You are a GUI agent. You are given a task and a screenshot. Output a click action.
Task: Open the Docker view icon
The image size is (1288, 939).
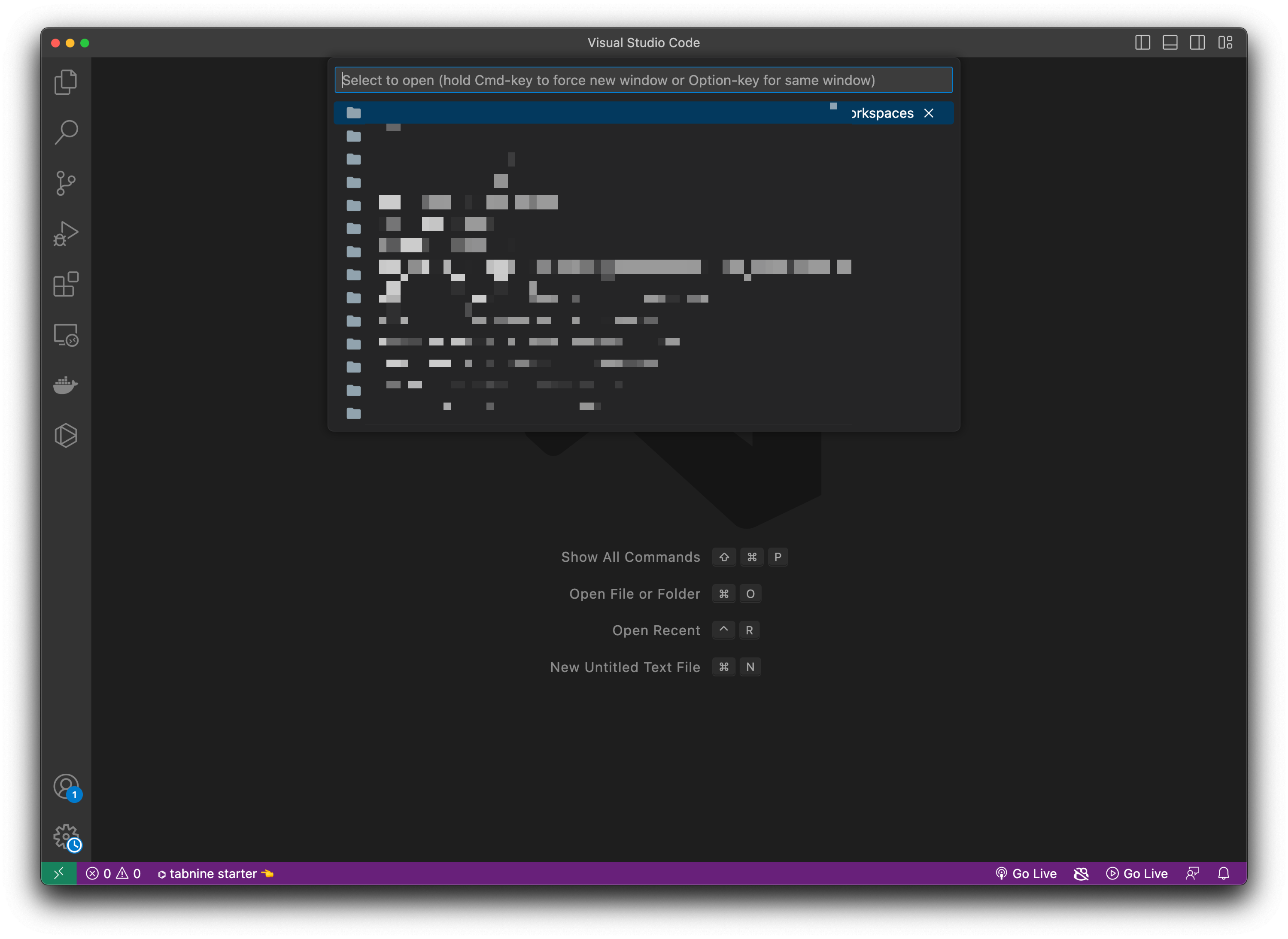(x=65, y=385)
